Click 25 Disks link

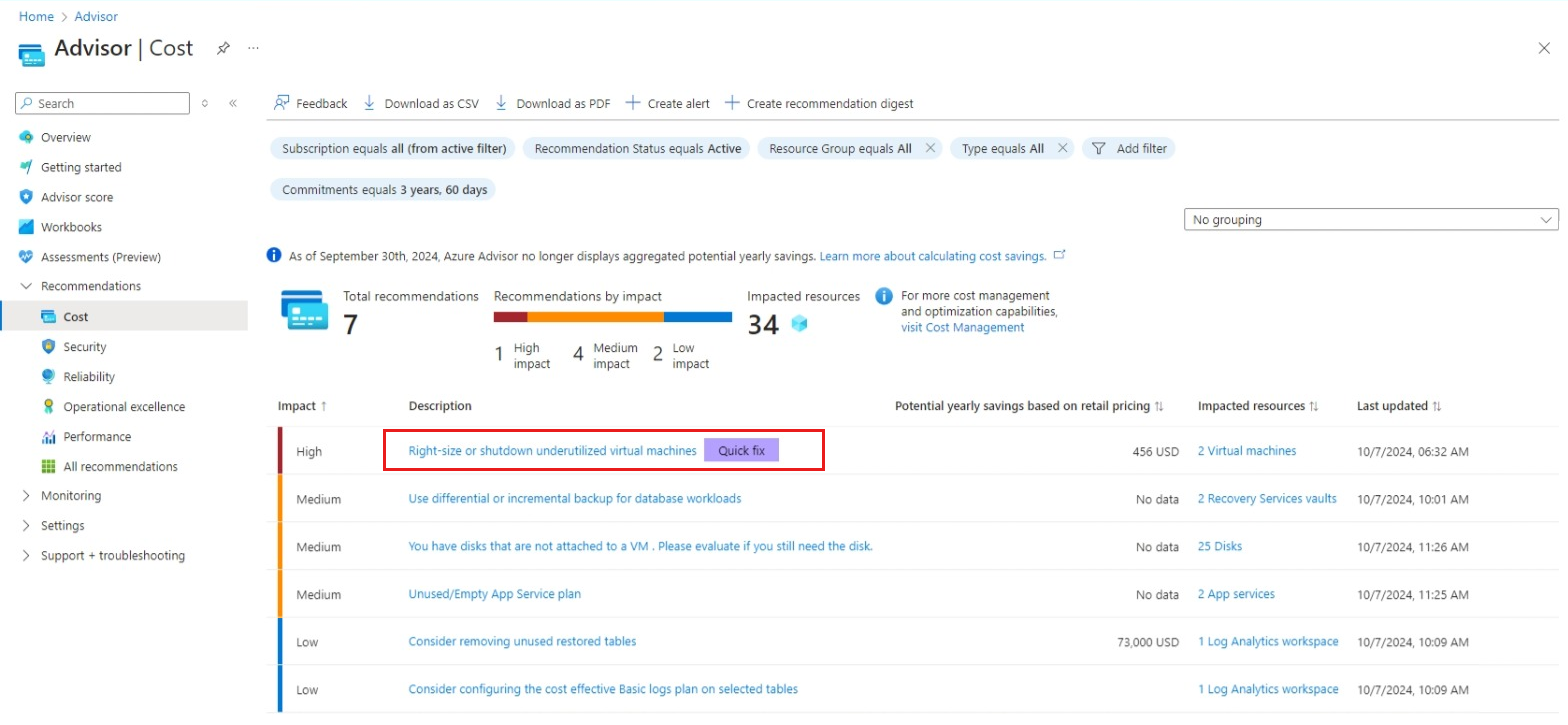coord(1220,546)
